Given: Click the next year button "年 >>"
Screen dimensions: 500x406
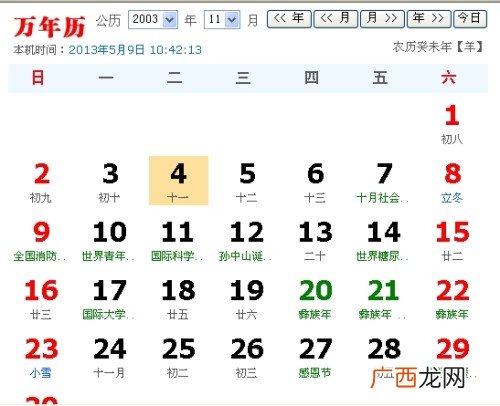Looking at the screenshot, I should (x=429, y=19).
